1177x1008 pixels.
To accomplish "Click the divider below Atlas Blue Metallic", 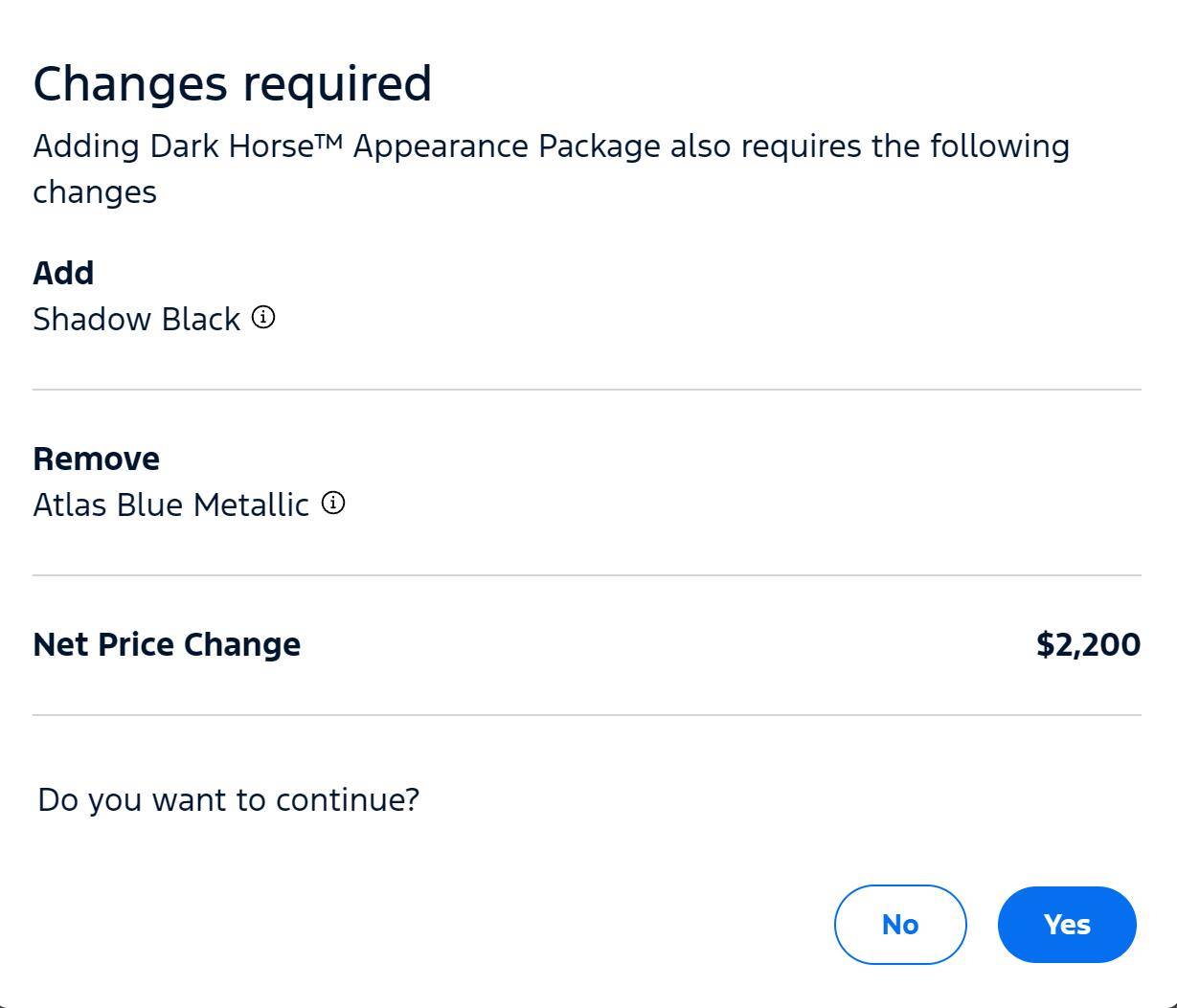I will (587, 575).
